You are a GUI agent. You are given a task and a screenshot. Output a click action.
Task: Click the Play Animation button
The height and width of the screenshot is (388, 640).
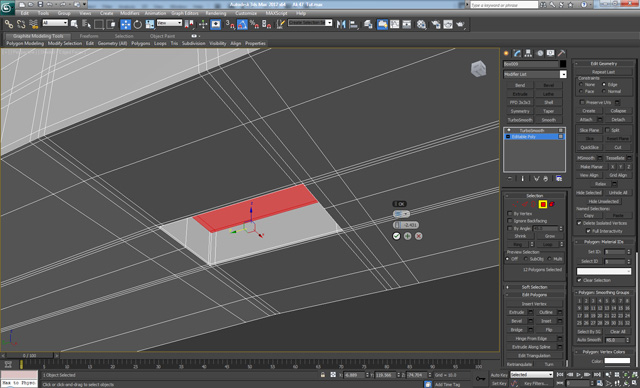coord(578,375)
